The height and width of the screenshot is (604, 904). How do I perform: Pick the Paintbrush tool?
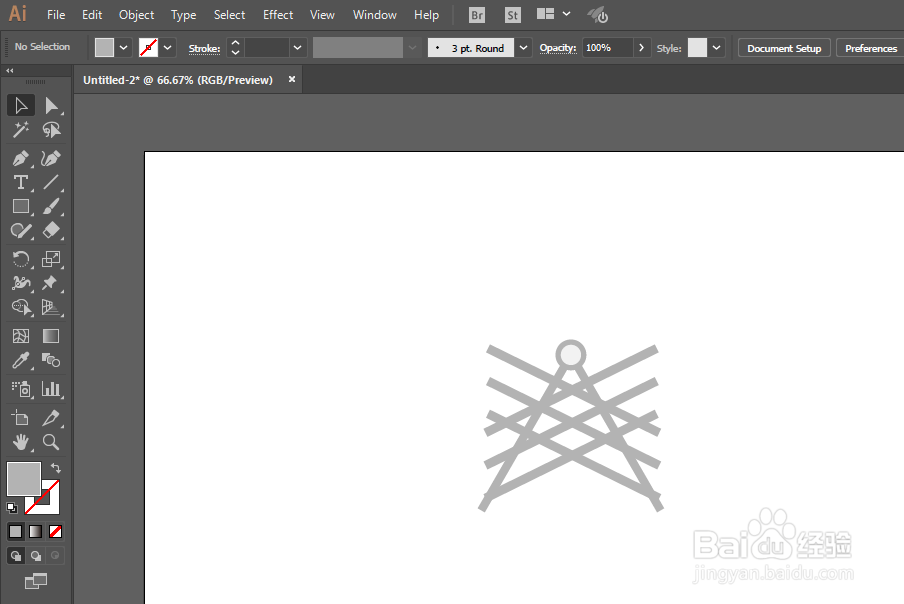pos(51,206)
